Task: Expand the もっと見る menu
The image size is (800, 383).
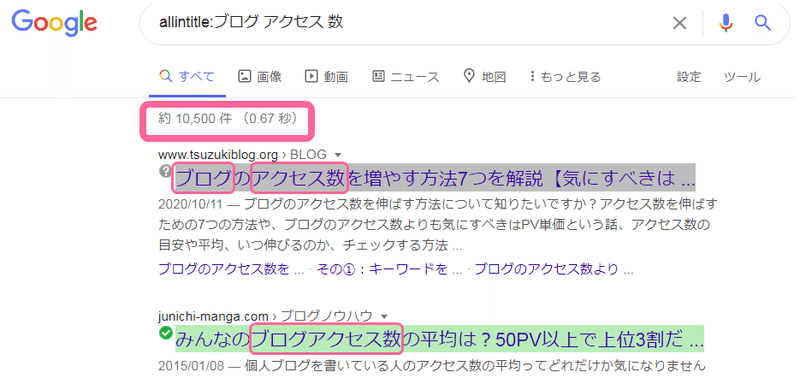Action: [x=565, y=77]
